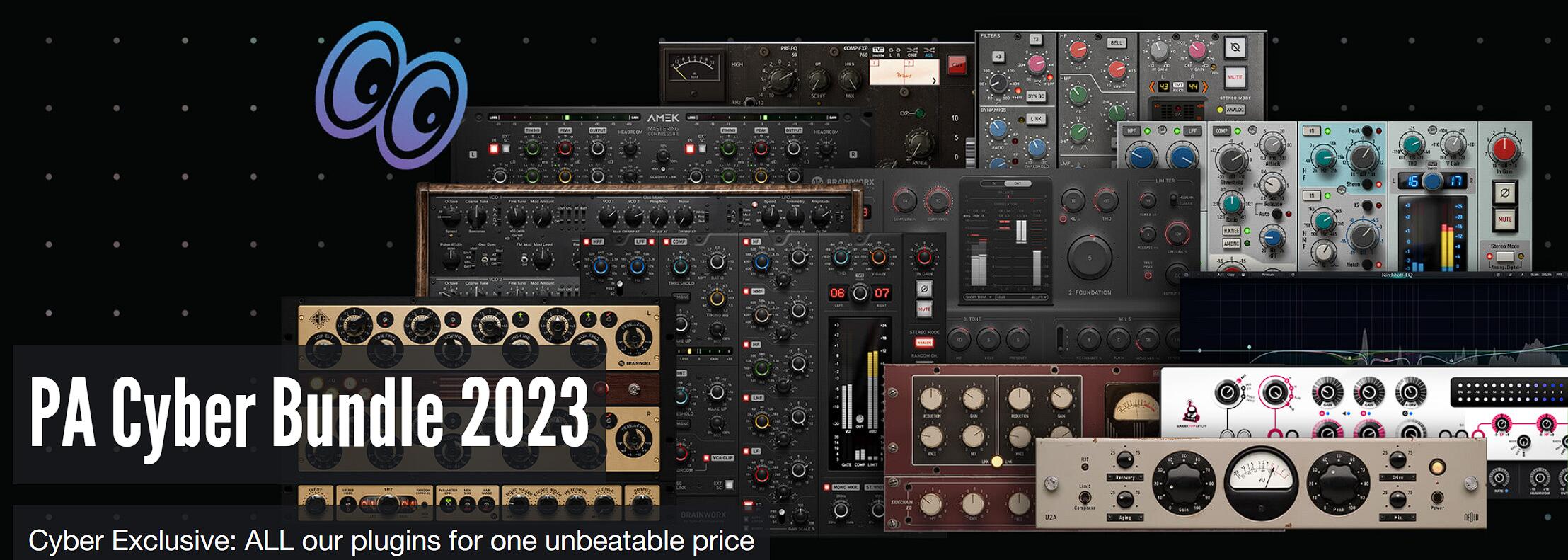The image size is (1568, 560).
Task: Toggle the red CUT button on the top compressor
Action: [x=957, y=66]
